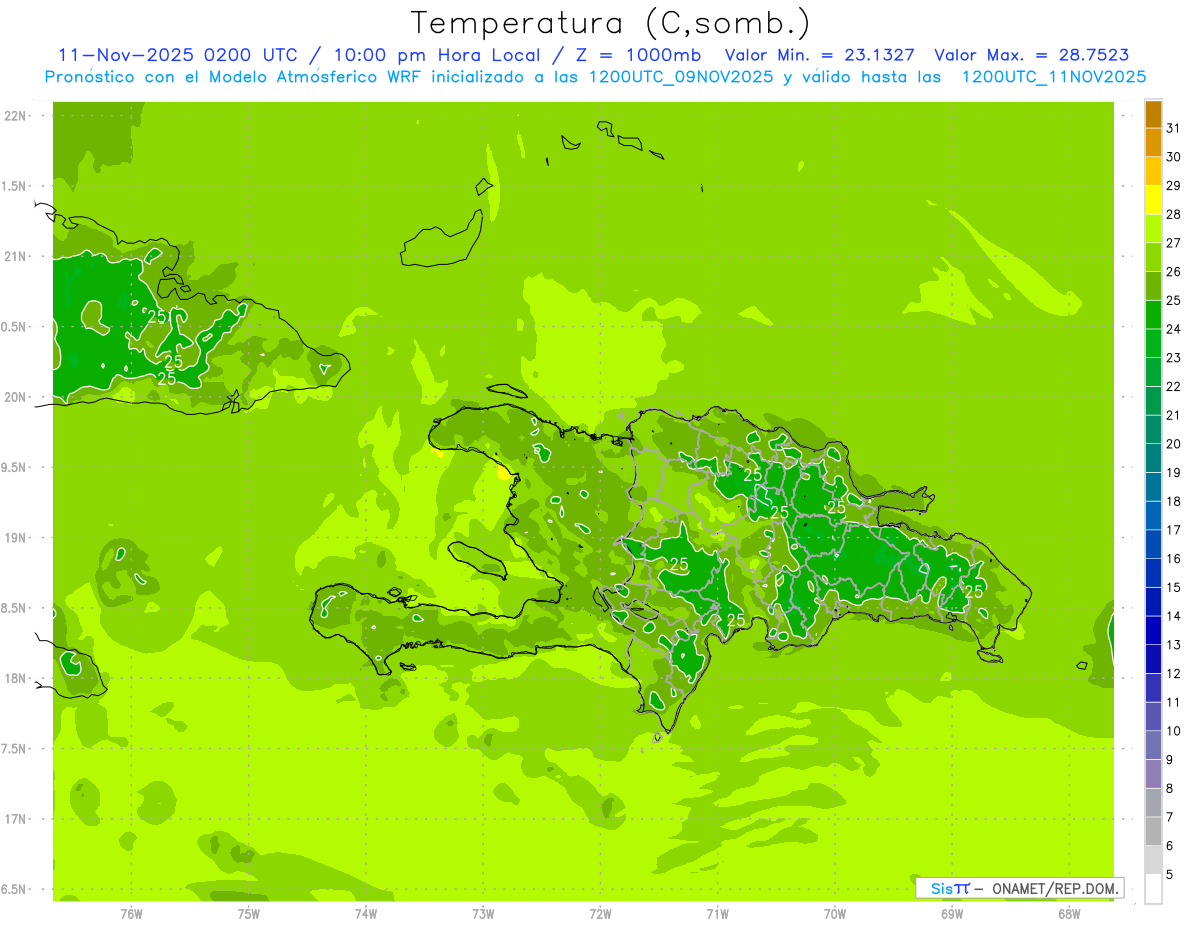1200x927 pixels.
Task: Click the '28' label on the color scale
Action: click(x=1174, y=214)
